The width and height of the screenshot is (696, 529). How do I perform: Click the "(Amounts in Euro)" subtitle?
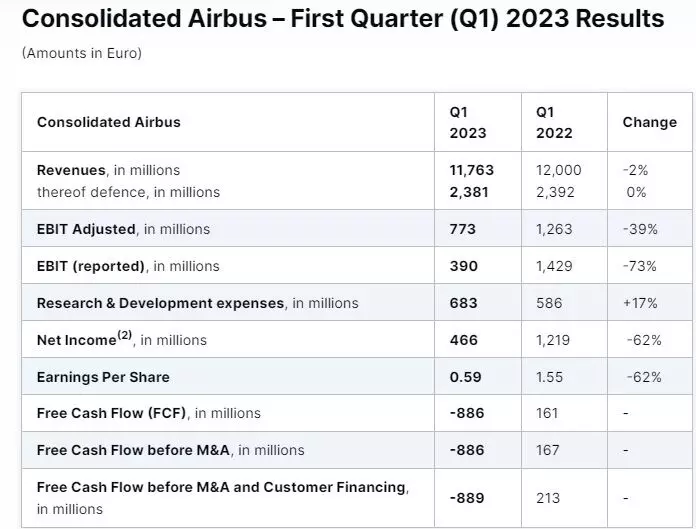tap(81, 53)
